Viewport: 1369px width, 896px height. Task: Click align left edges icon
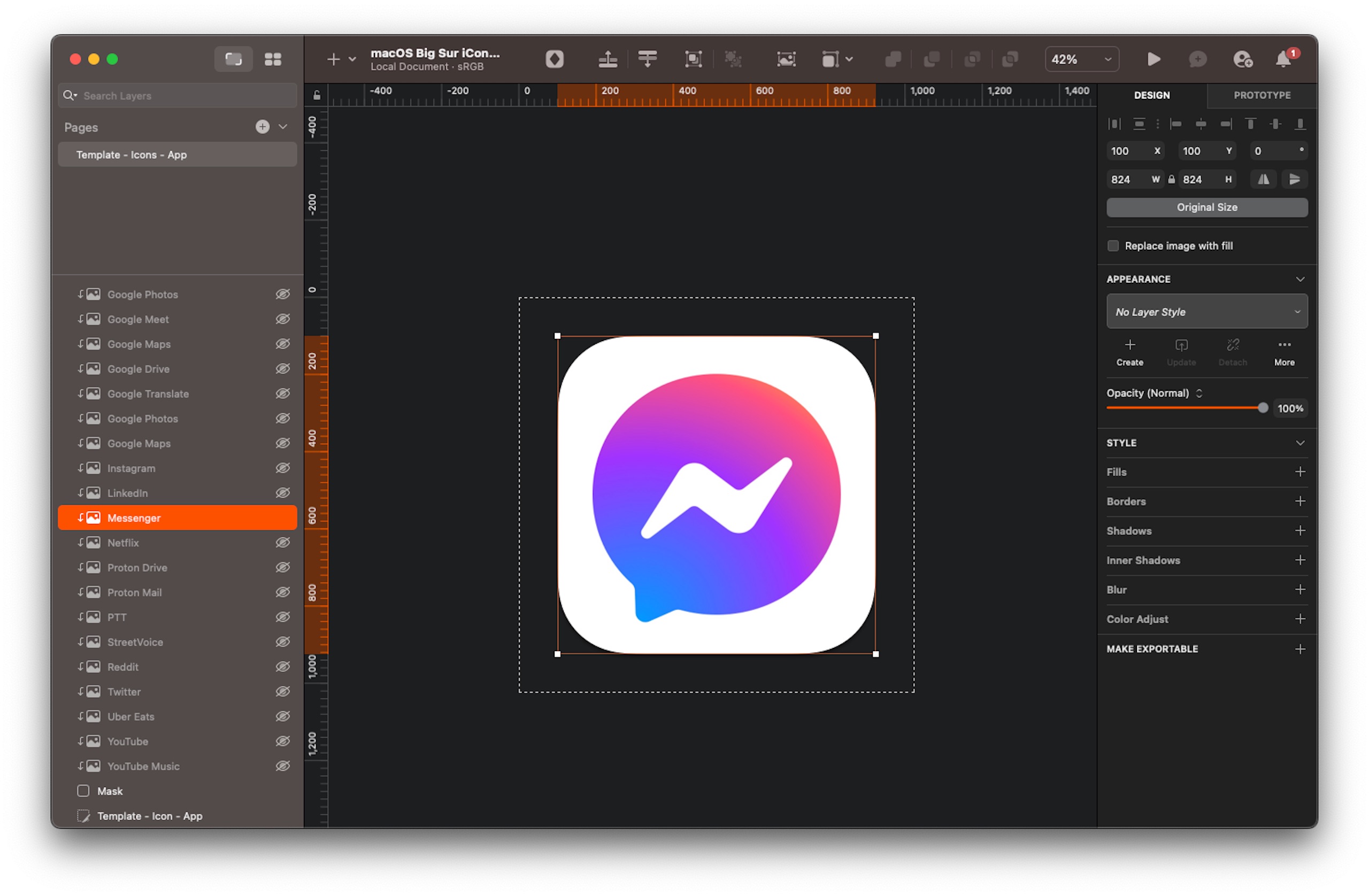(1176, 124)
